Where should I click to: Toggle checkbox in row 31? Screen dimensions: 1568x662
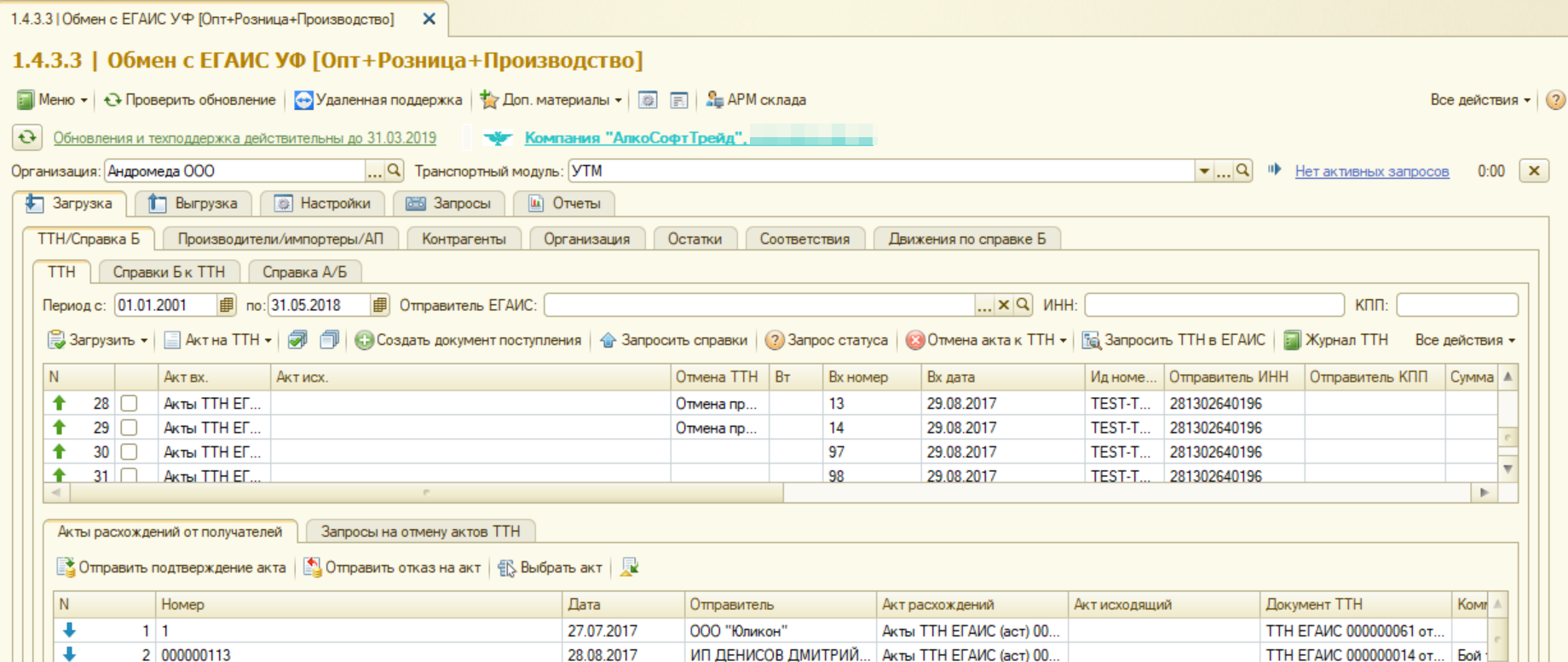(129, 475)
